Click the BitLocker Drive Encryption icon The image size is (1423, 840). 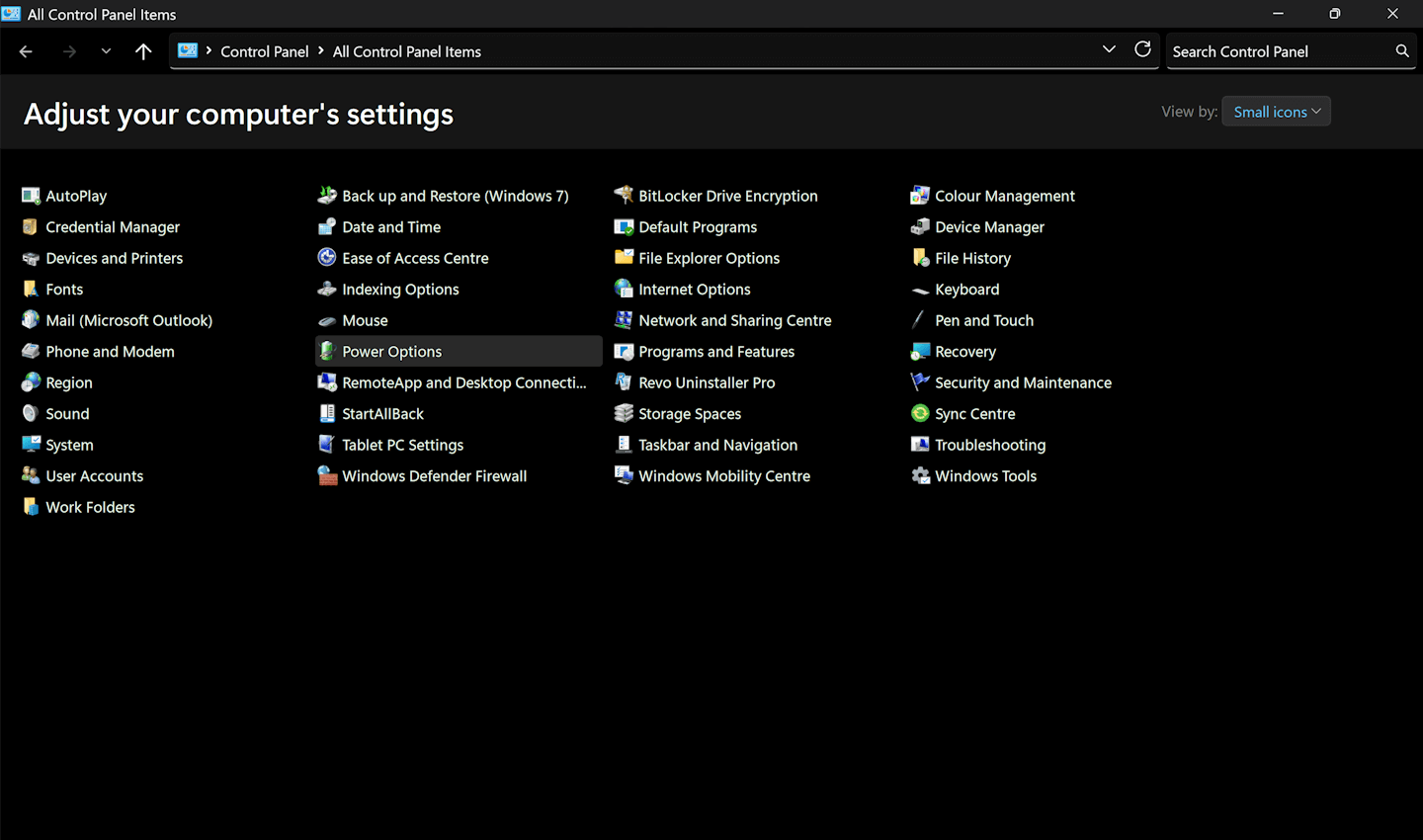(624, 196)
